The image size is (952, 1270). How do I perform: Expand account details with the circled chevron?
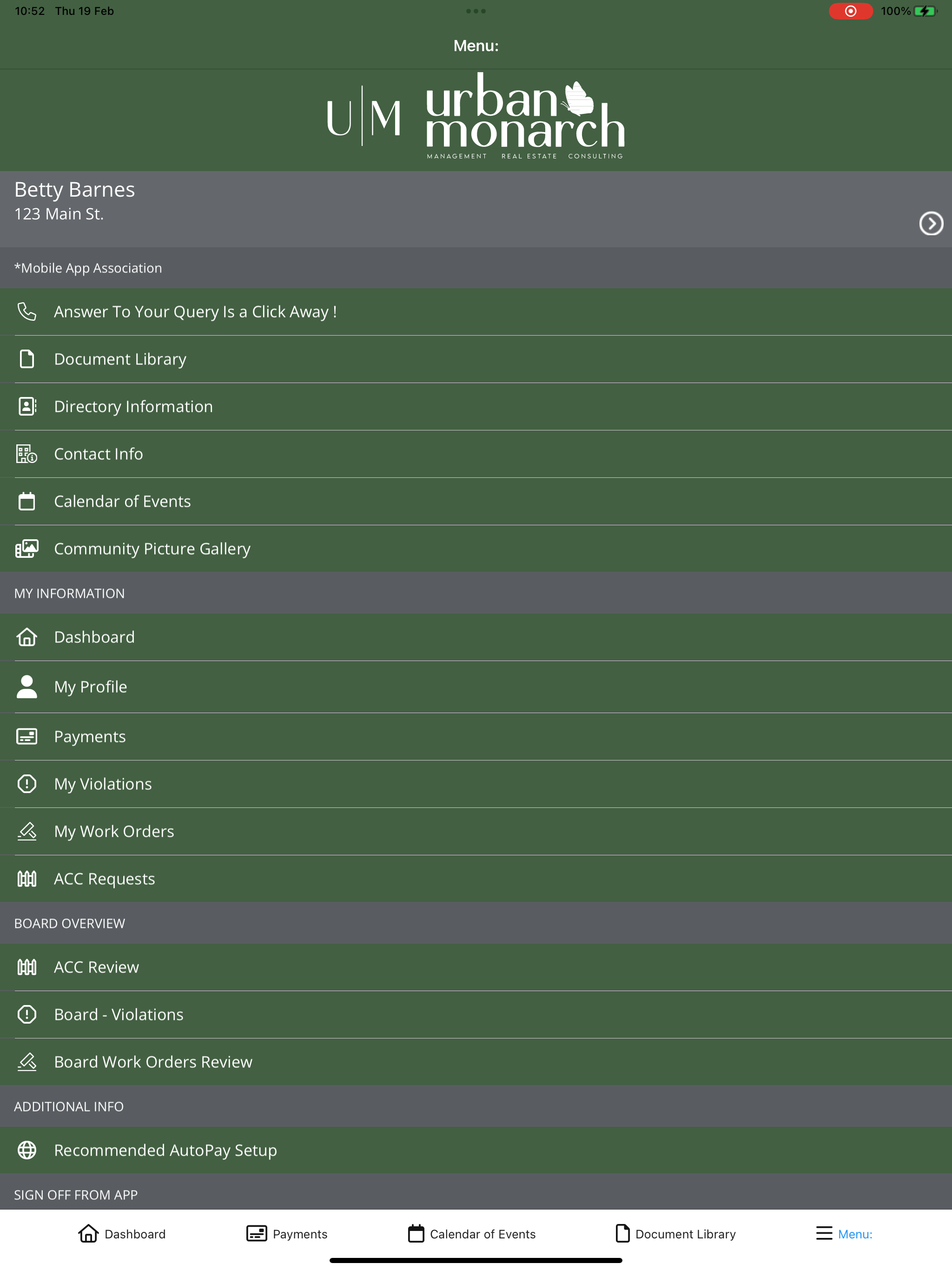(x=931, y=223)
